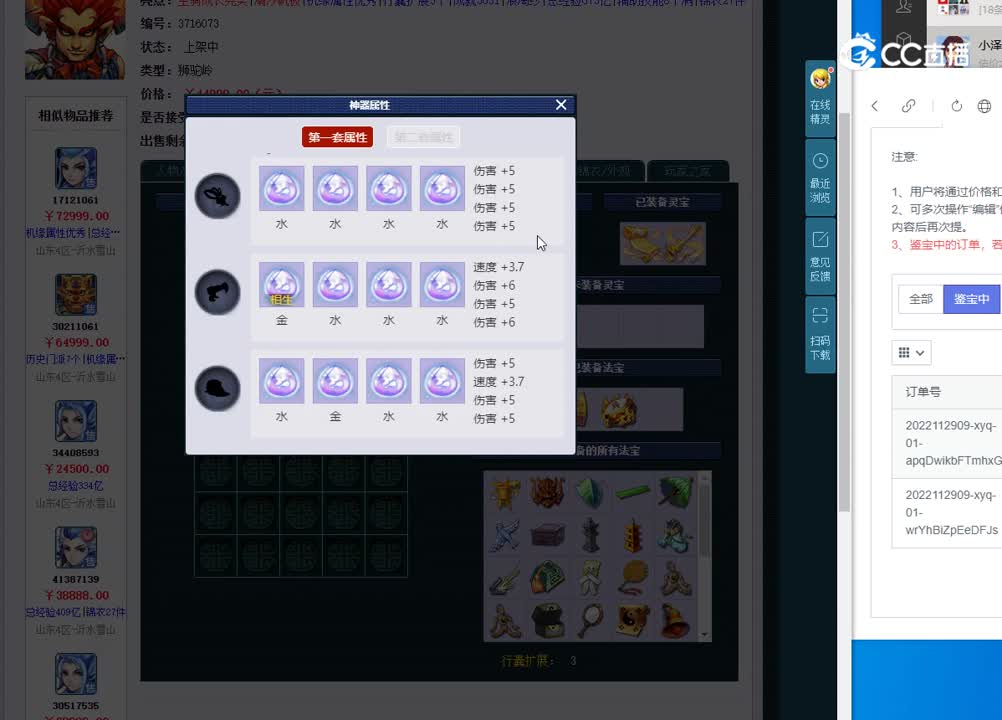The height and width of the screenshot is (720, 1002).
Task: Select the 鉴宝中 filter tab
Action: pos(971,299)
